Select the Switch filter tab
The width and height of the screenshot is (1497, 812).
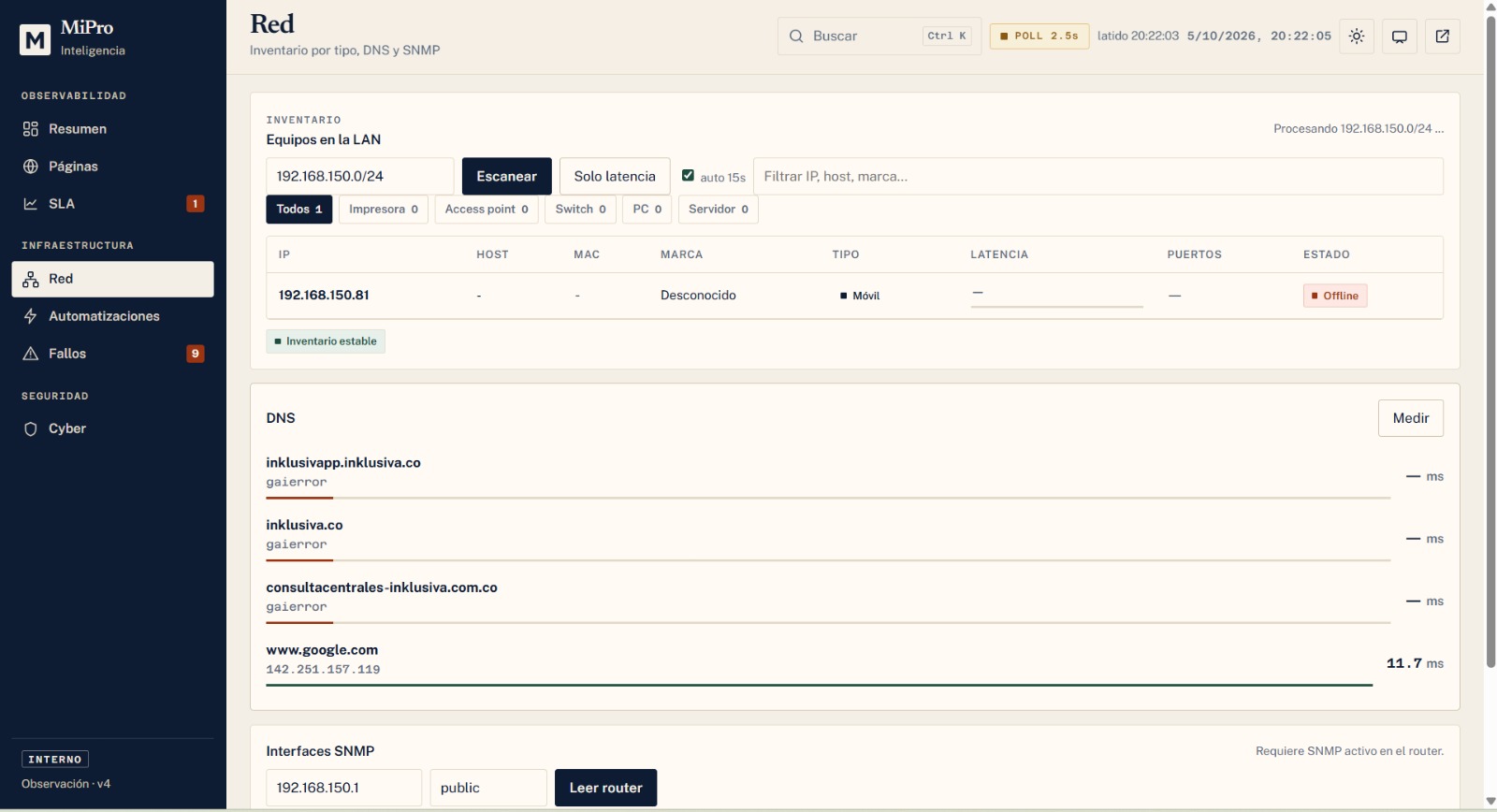(x=581, y=210)
